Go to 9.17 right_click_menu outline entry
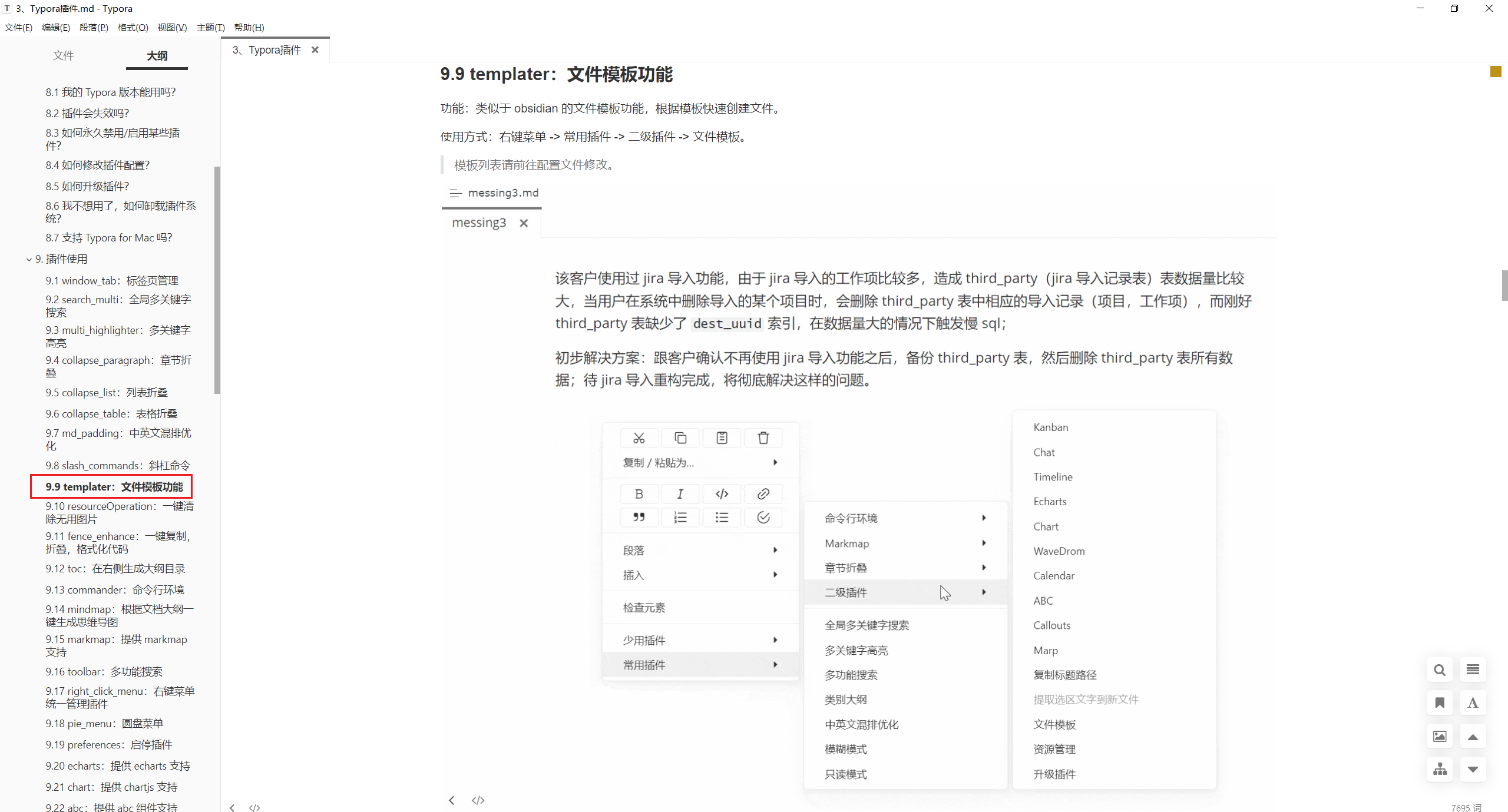Screen dimensions: 1508x812 coord(120,698)
